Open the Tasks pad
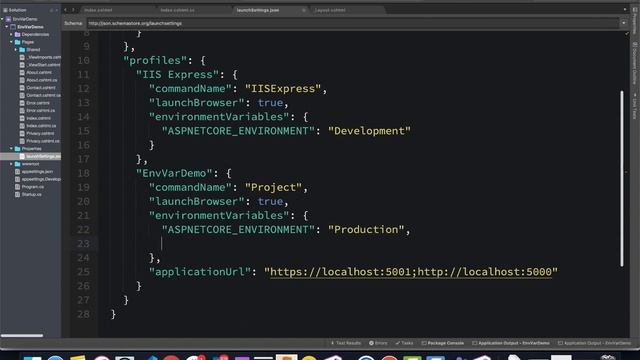Viewport: 640px width, 360px height. (x=404, y=343)
